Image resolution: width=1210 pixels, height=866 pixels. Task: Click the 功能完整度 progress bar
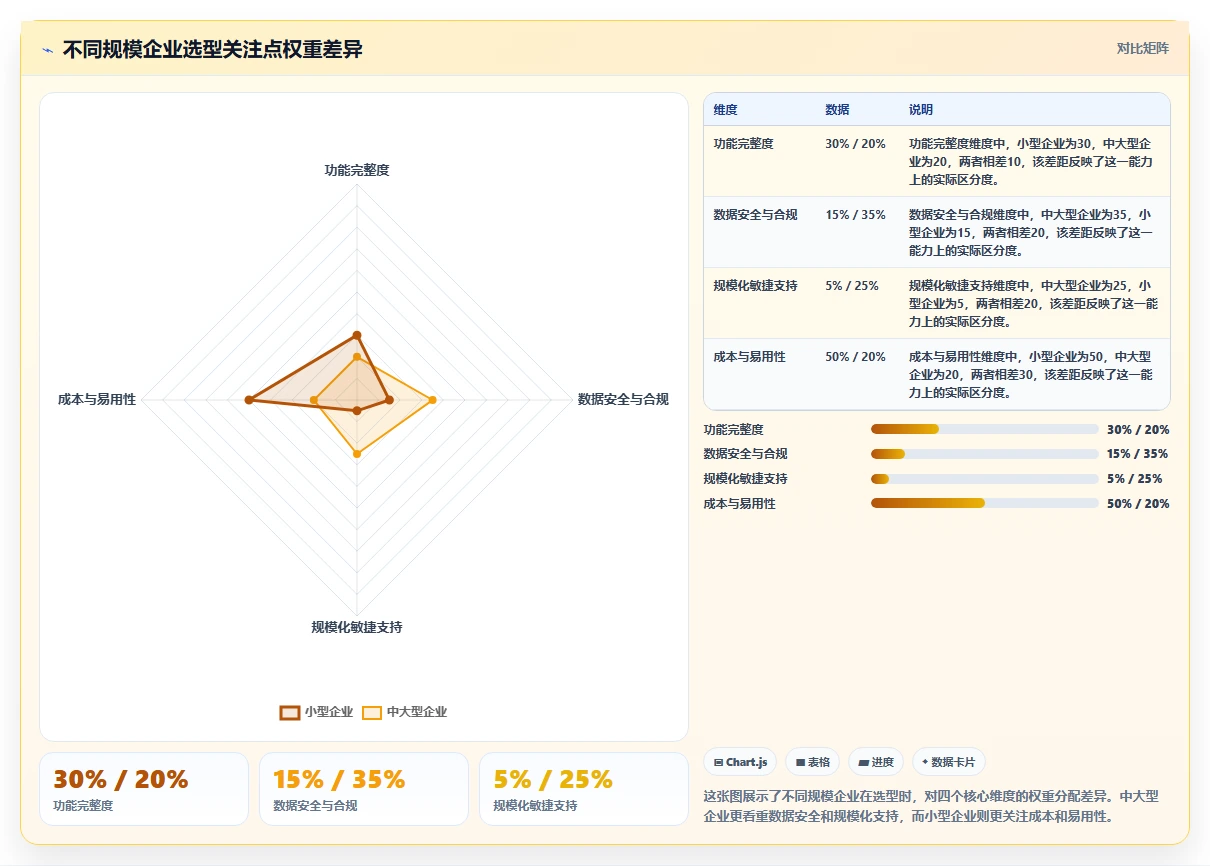[985, 429]
